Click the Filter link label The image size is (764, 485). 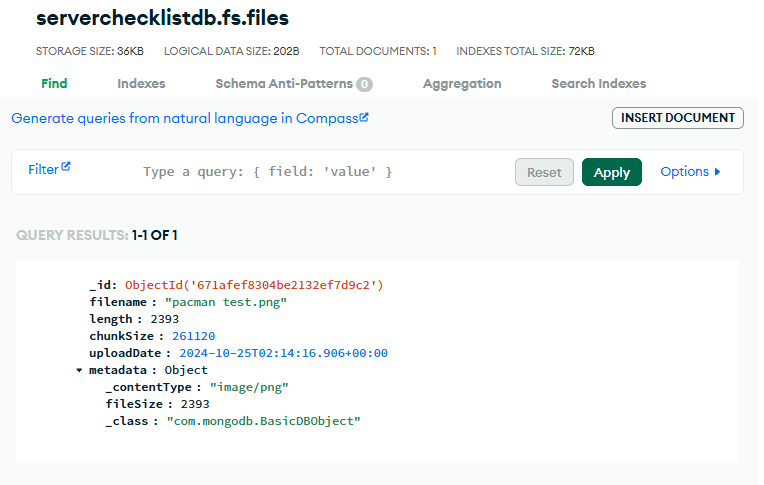(43, 170)
